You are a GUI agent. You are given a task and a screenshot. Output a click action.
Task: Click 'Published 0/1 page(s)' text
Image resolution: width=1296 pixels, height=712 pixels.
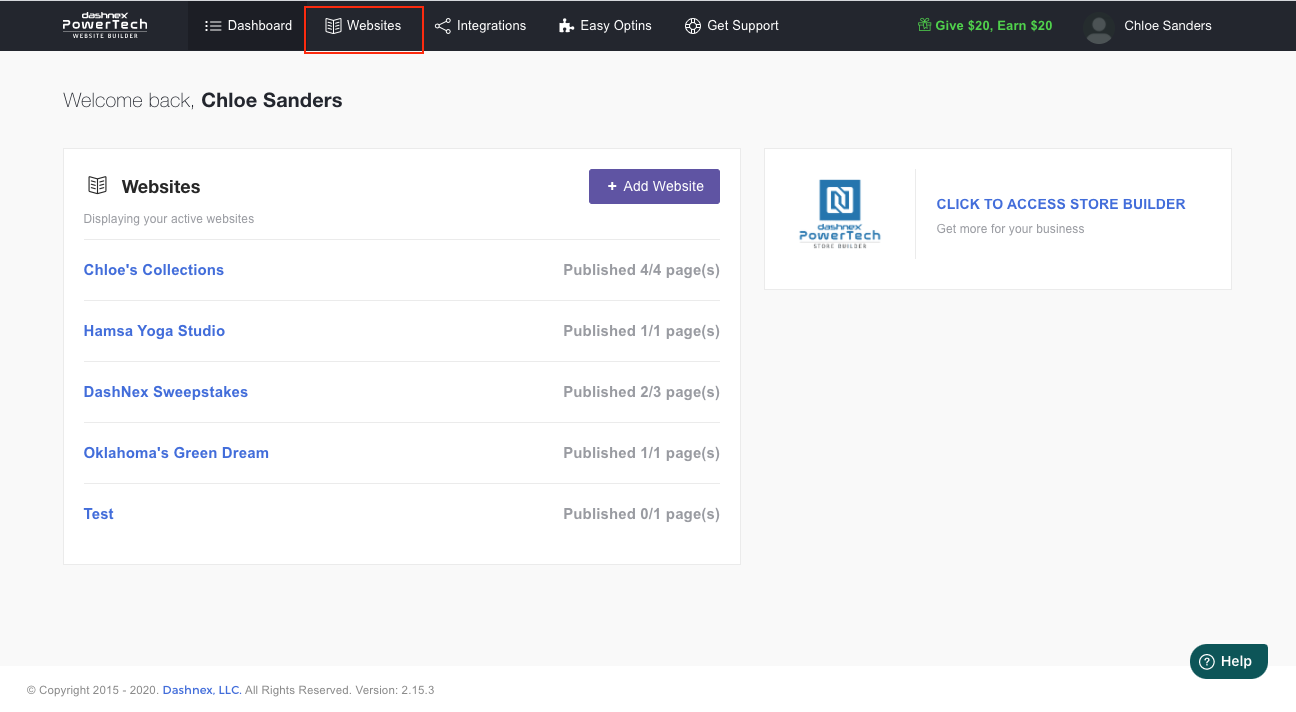click(641, 514)
